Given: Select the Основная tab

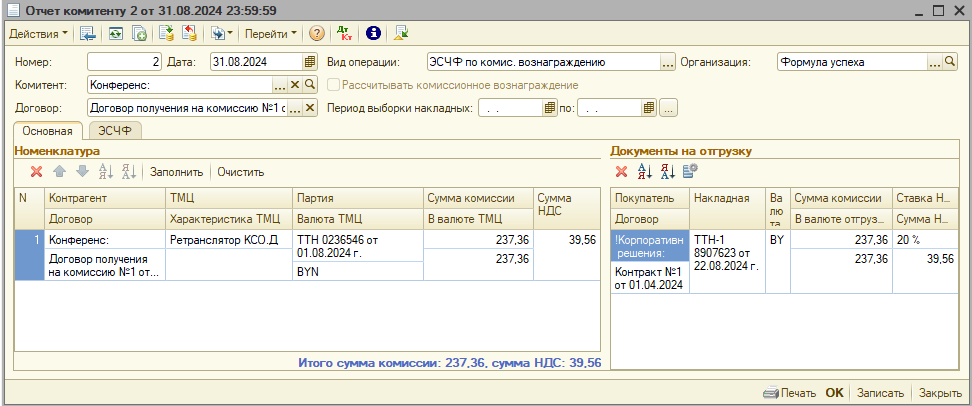Looking at the screenshot, I should (x=47, y=131).
